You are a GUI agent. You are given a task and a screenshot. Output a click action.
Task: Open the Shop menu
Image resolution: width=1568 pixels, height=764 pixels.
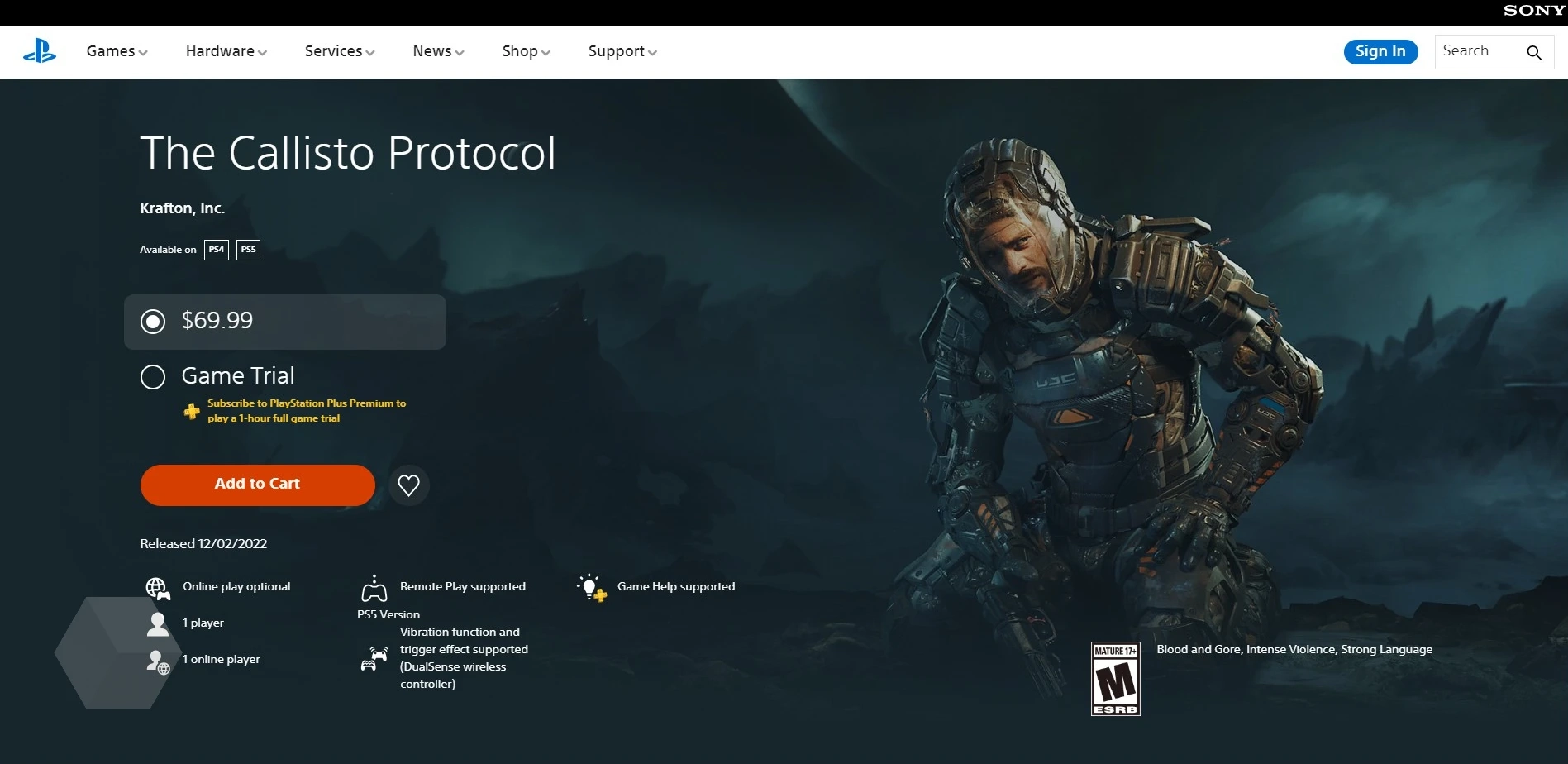click(x=526, y=51)
